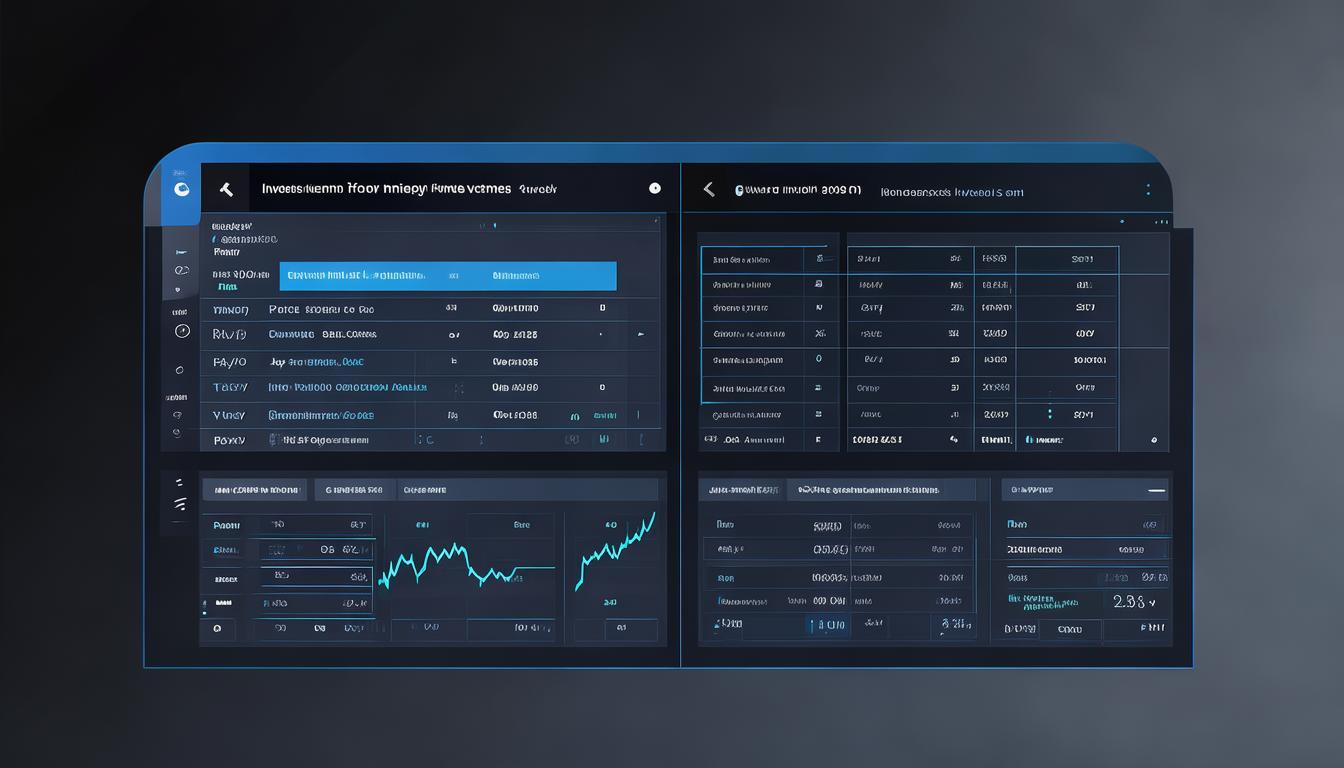Image resolution: width=1344 pixels, height=768 pixels.
Task: Expand the RIV/D row using its right arrow
Action: click(x=640, y=335)
